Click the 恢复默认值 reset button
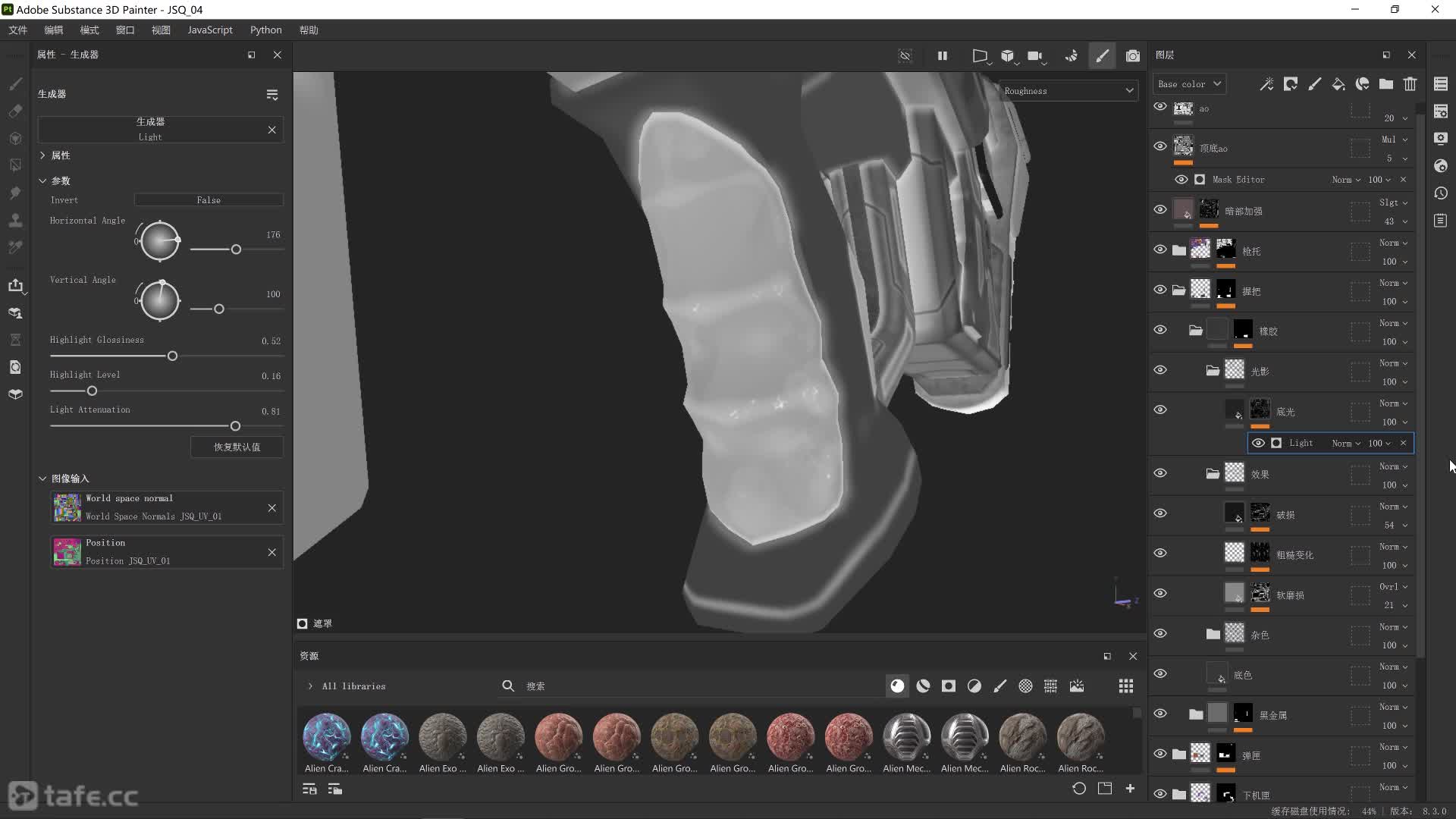The width and height of the screenshot is (1456, 819). [237, 447]
